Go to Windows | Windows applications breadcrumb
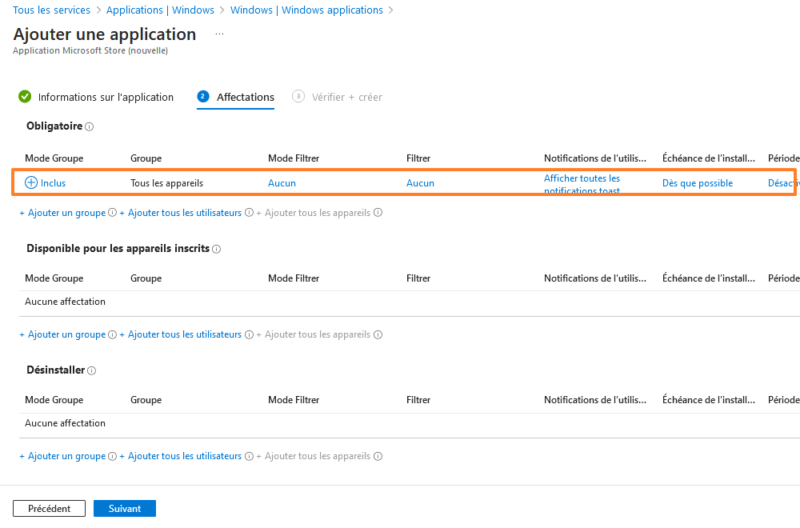This screenshot has height=528, width=800. click(x=306, y=10)
